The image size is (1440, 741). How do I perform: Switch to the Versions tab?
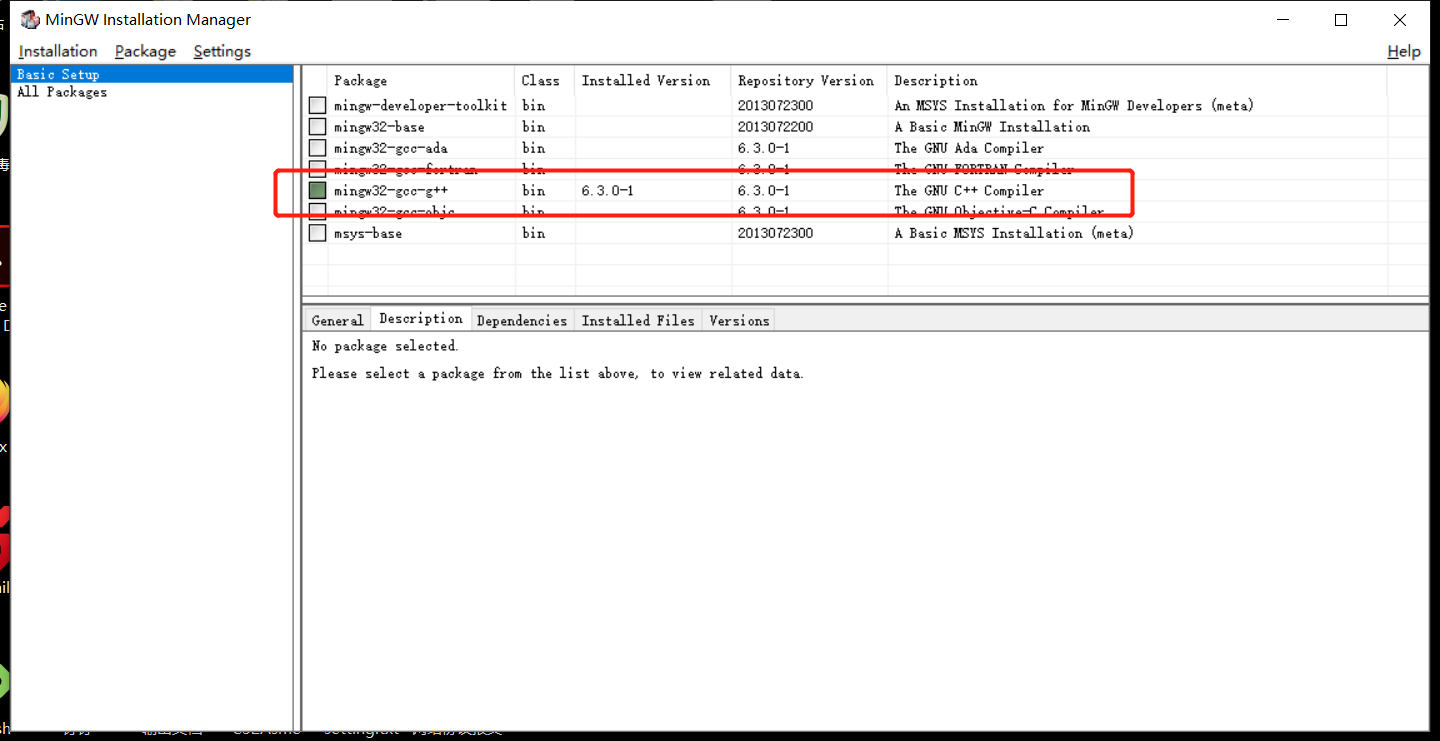[739, 320]
